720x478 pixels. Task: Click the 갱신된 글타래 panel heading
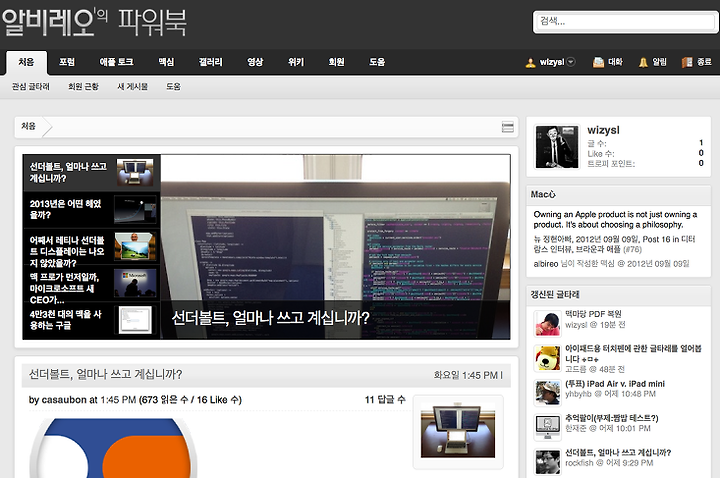coord(555,294)
